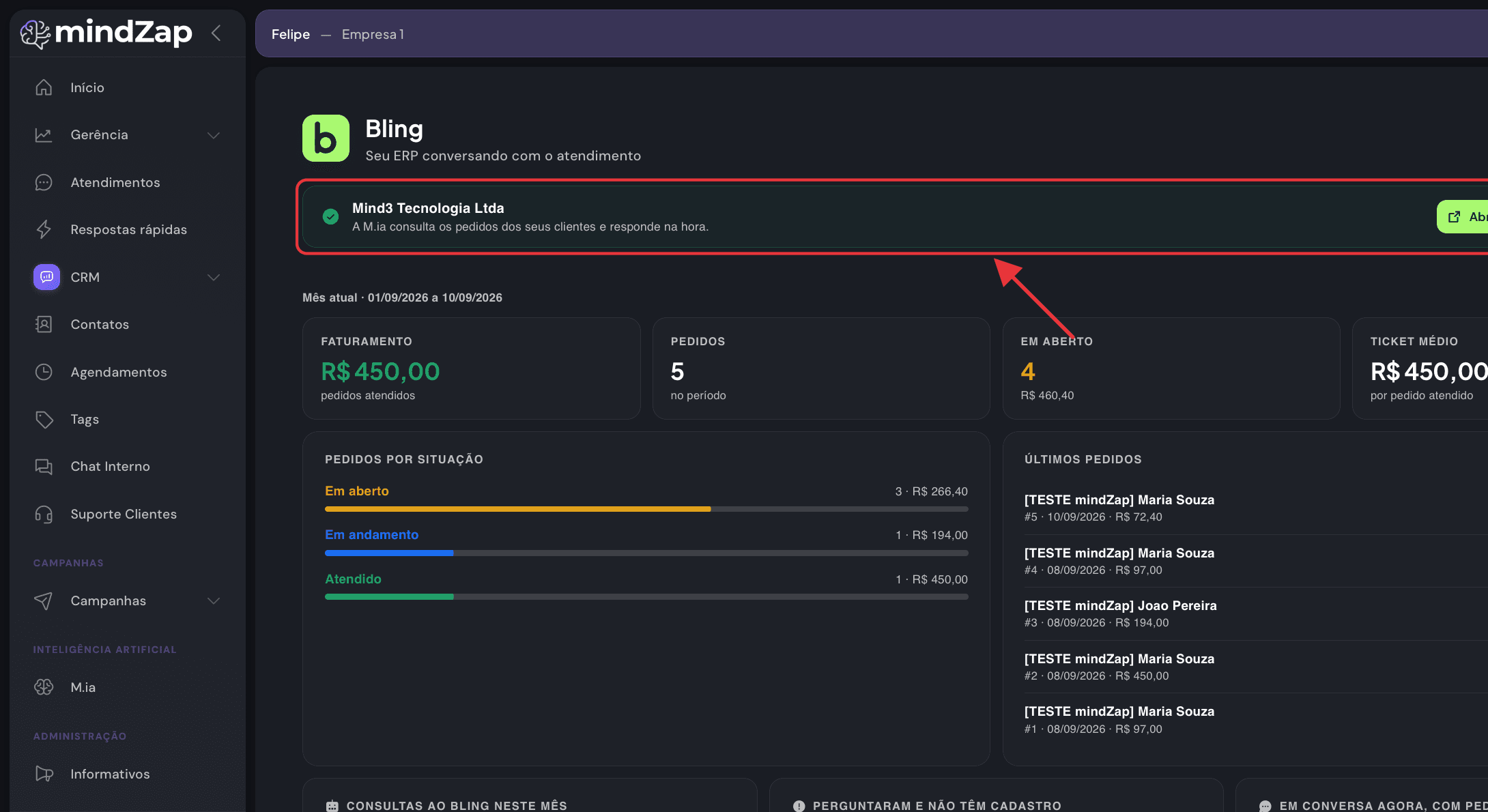Click the green Bling logo icon

[326, 138]
